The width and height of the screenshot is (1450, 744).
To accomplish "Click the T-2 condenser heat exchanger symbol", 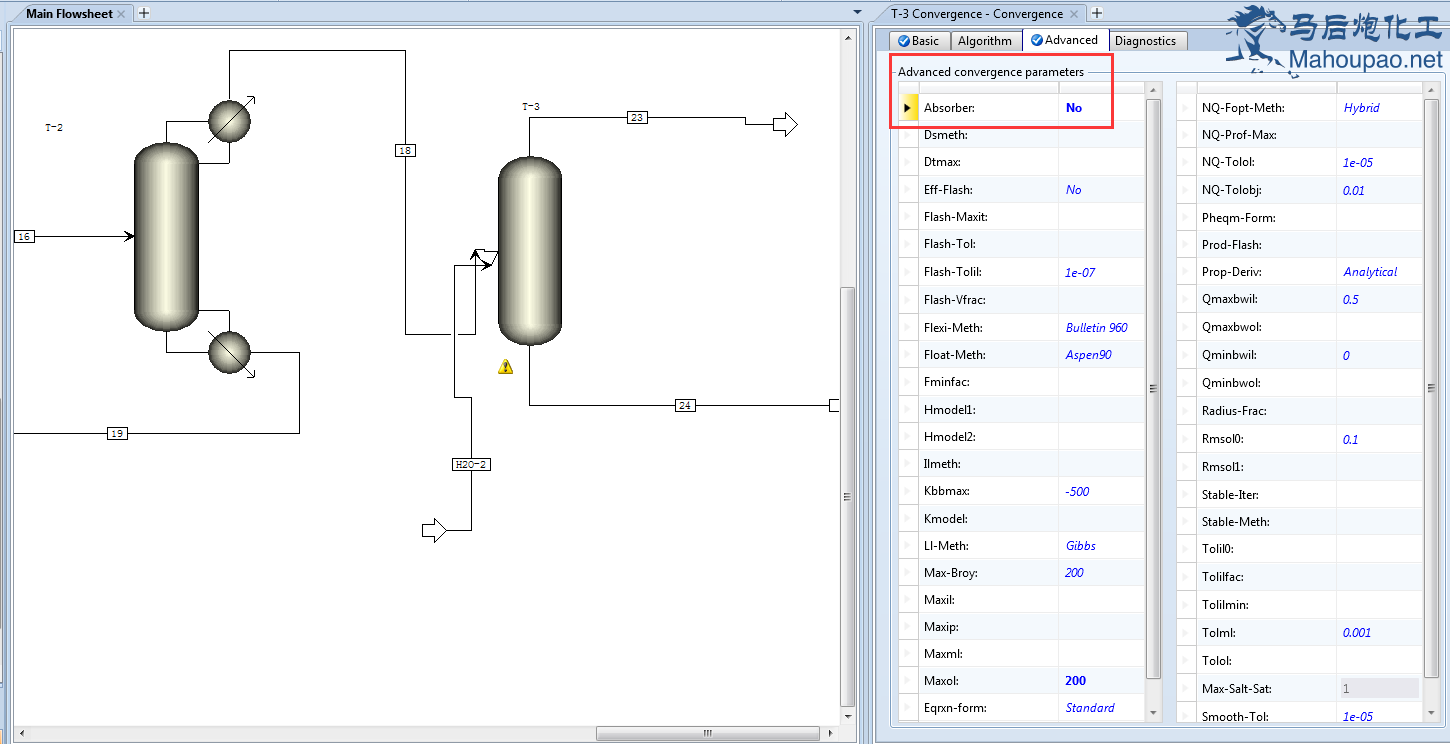I will (x=229, y=121).
